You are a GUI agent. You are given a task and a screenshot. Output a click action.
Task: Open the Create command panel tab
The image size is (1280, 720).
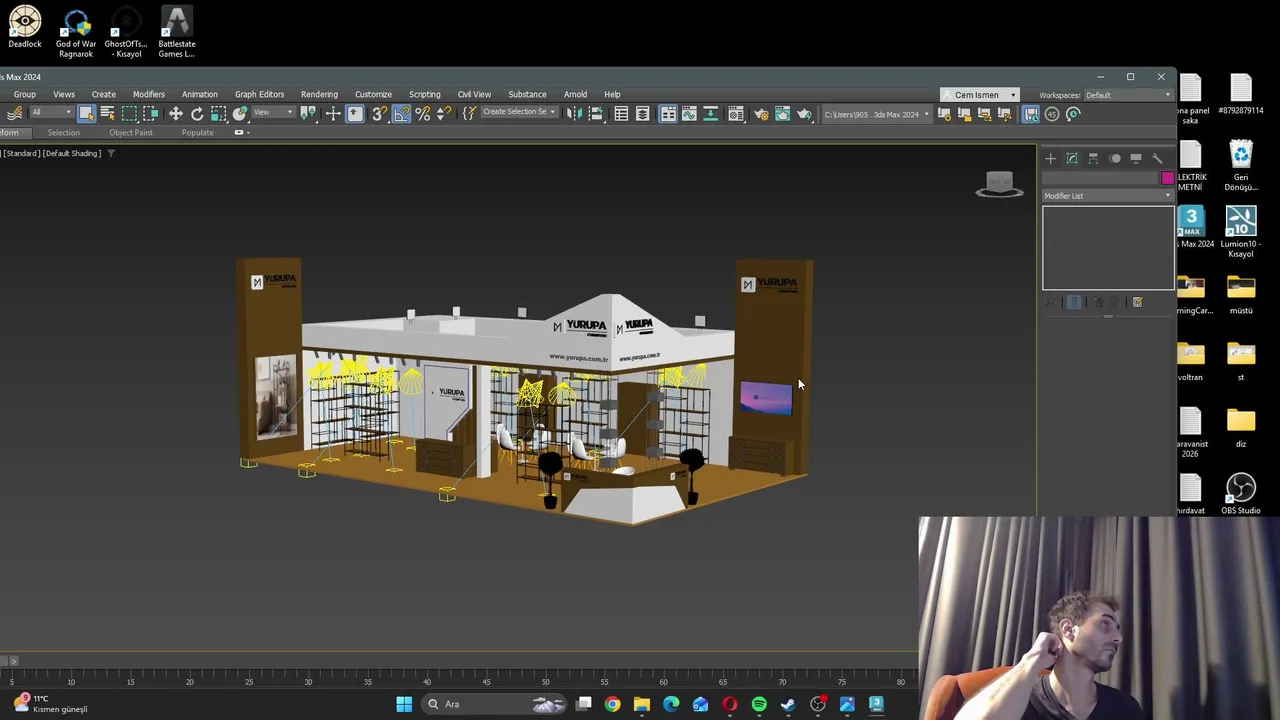pyautogui.click(x=1050, y=158)
